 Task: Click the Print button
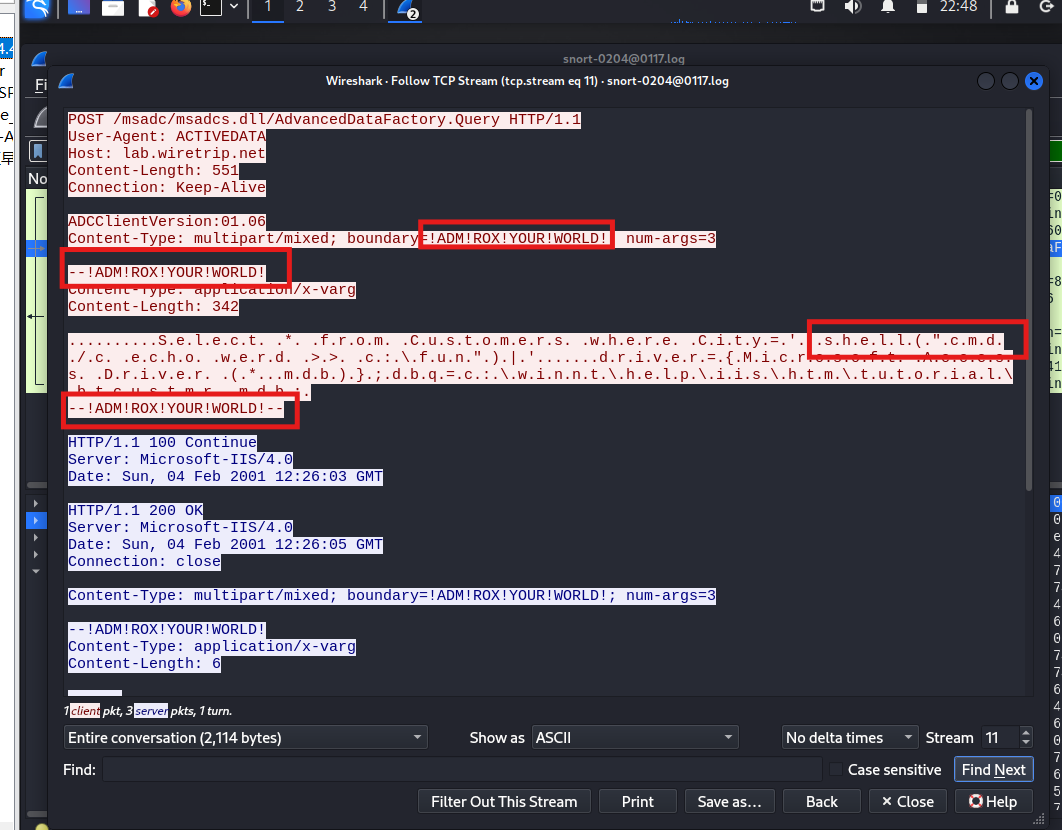637,802
